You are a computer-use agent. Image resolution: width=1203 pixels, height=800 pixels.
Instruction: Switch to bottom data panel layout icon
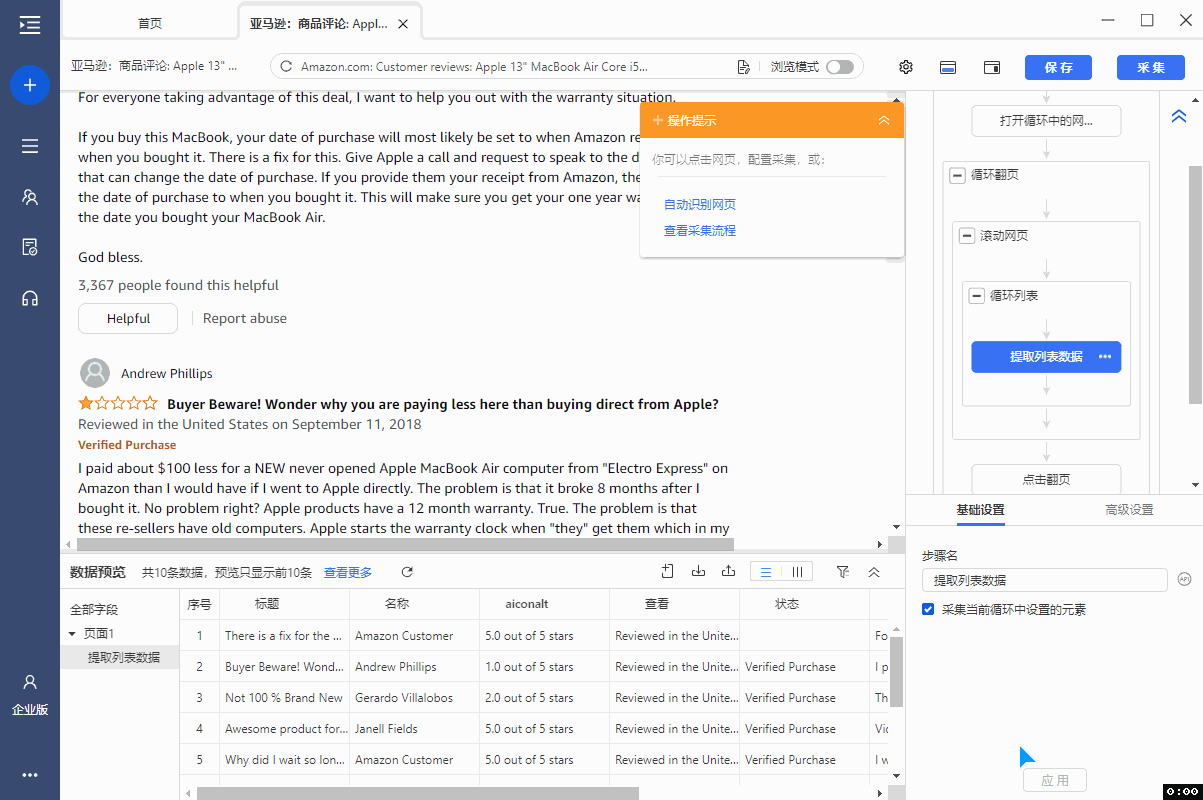pyautogui.click(x=948, y=67)
